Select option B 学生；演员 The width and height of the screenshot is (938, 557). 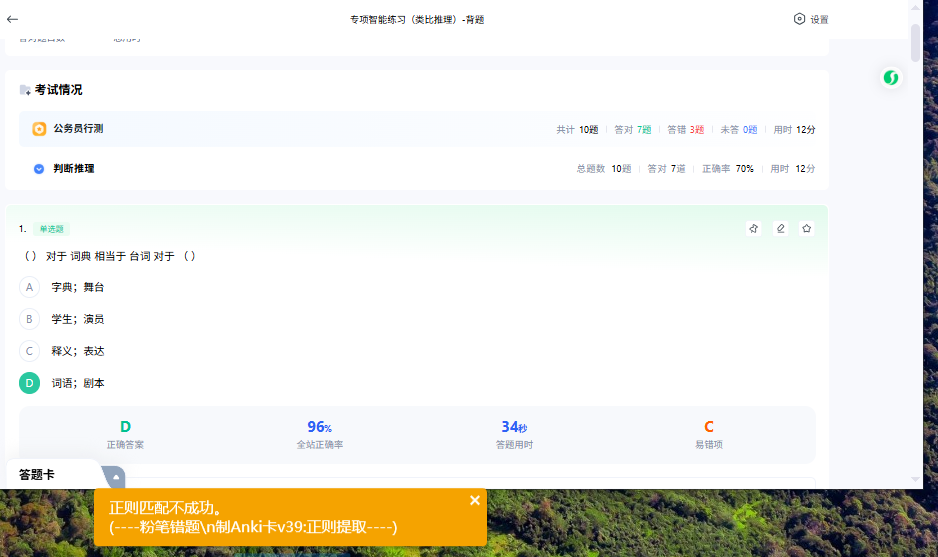tap(62, 319)
